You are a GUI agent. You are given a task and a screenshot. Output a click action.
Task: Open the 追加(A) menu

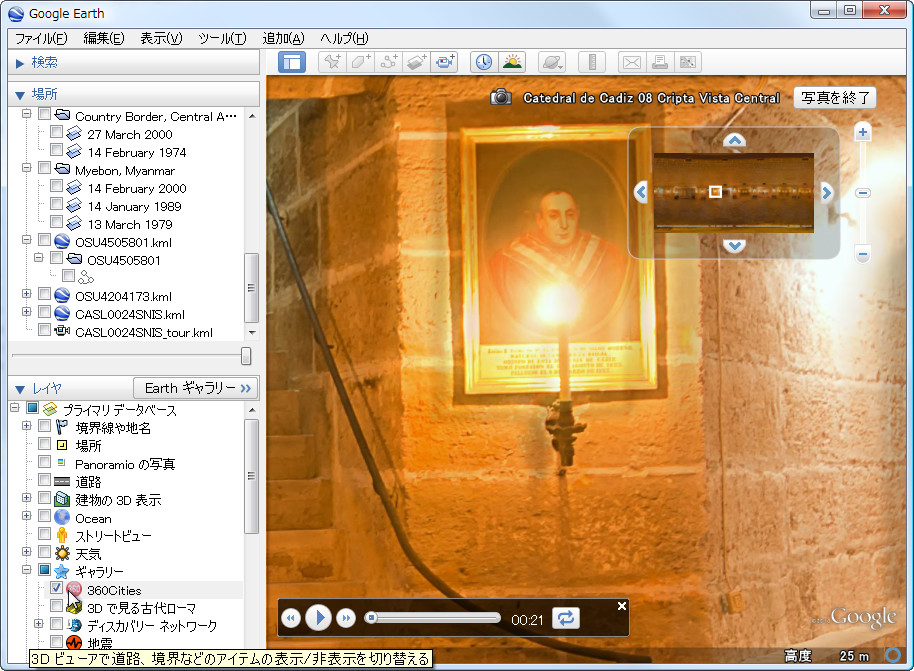[283, 38]
